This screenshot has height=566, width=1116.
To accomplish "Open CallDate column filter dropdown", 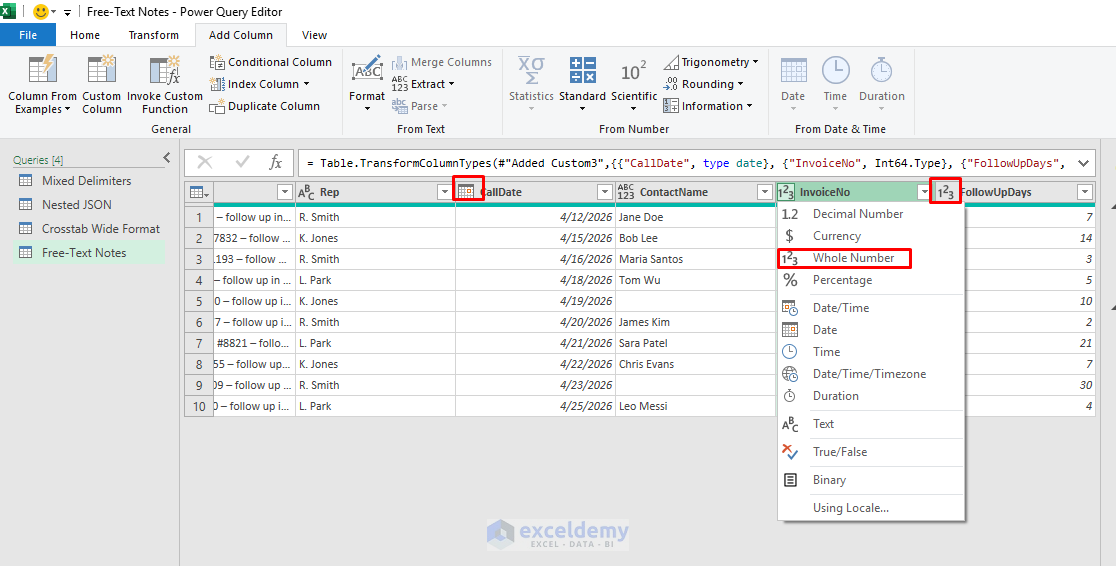I will pos(605,192).
